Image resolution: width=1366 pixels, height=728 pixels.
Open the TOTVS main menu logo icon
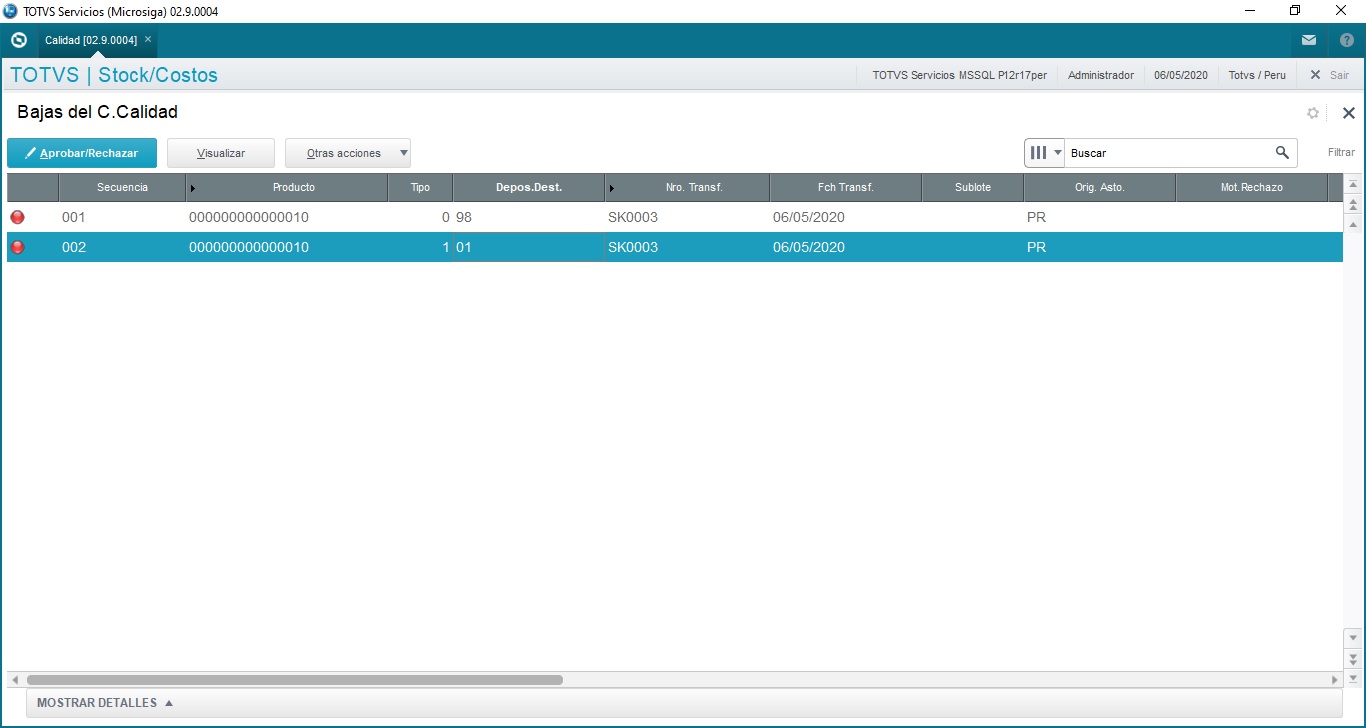[x=18, y=40]
